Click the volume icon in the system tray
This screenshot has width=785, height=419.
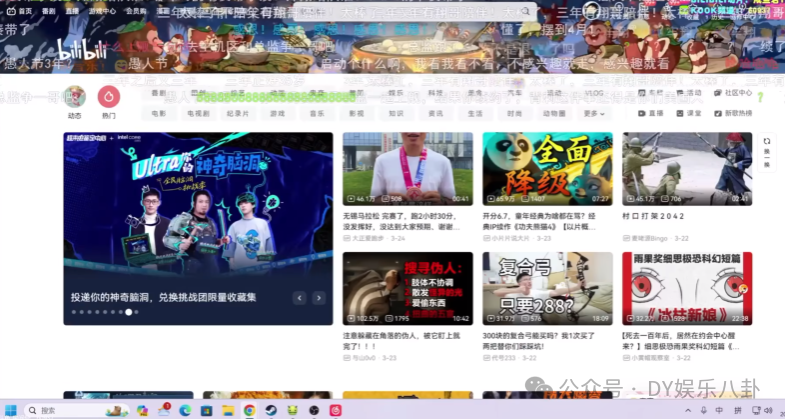click(768, 410)
